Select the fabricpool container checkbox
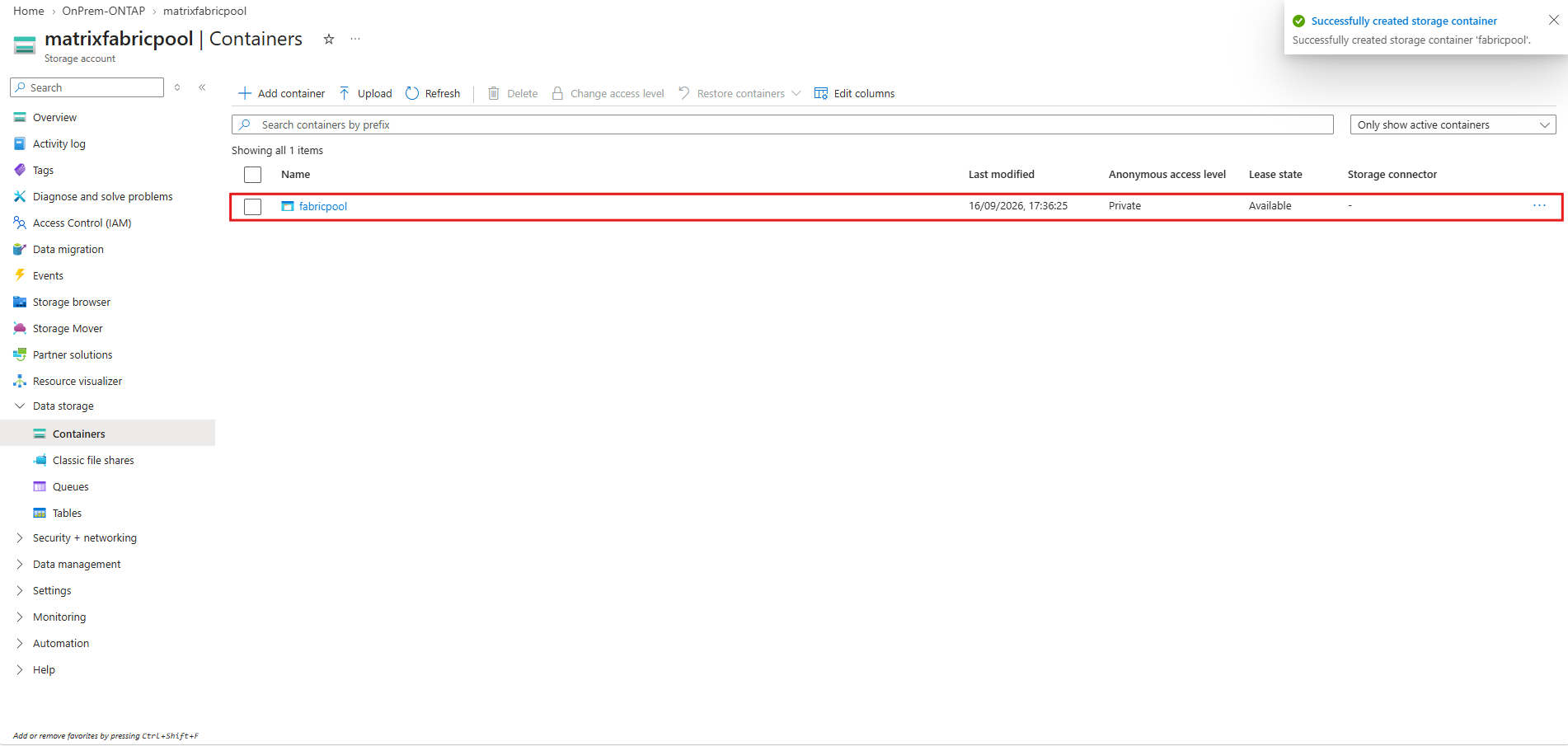 click(x=253, y=207)
